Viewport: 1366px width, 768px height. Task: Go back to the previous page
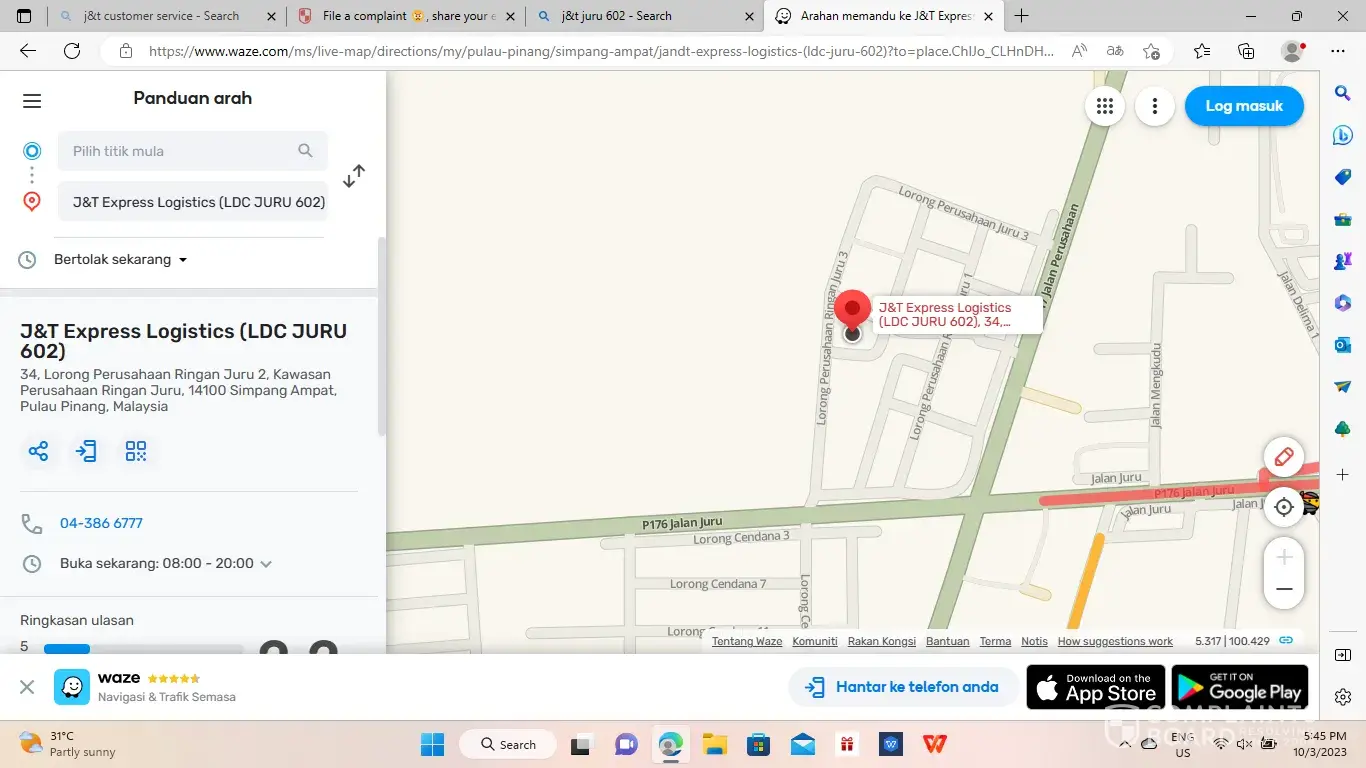(x=28, y=51)
